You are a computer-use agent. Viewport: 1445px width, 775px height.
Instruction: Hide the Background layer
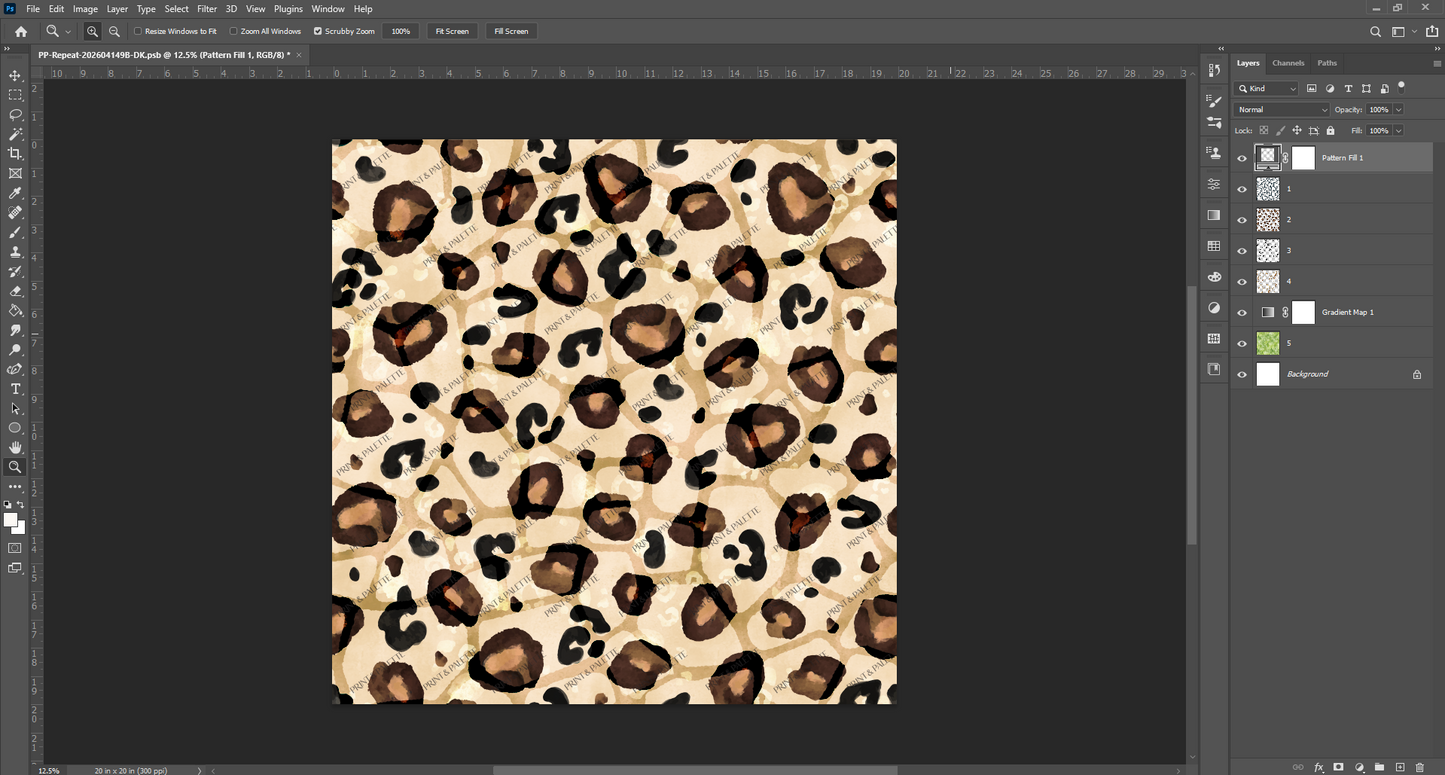1242,375
